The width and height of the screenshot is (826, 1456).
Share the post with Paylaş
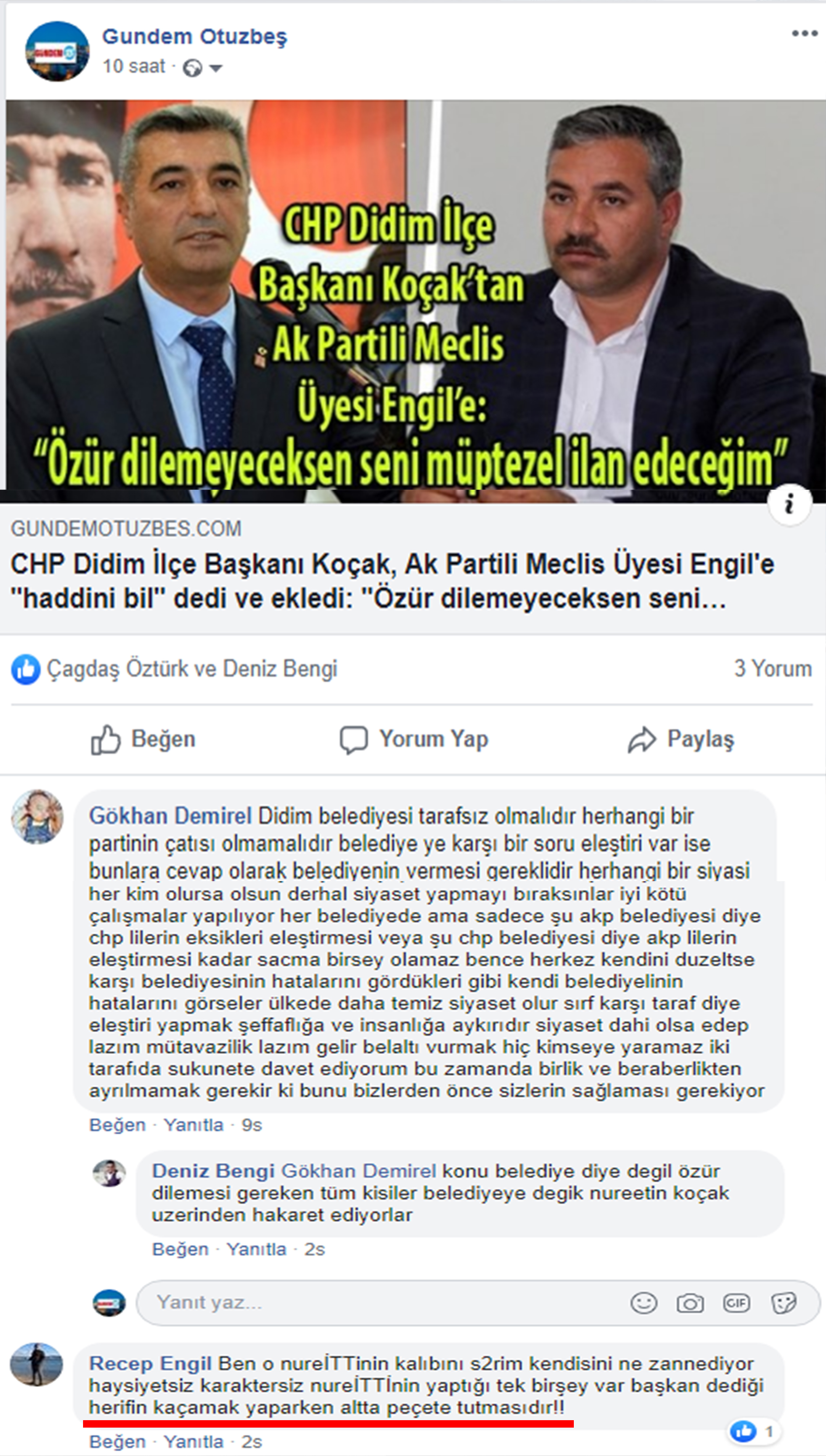(x=681, y=739)
